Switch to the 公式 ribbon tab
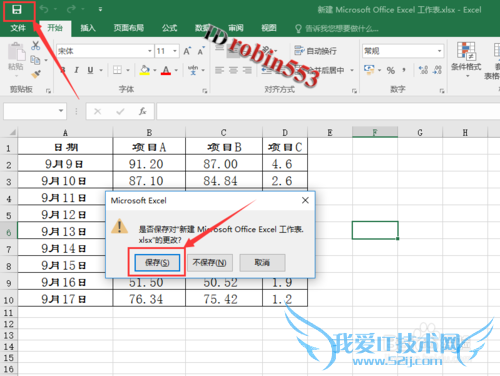Screen dimensions: 500x376 tap(169, 28)
